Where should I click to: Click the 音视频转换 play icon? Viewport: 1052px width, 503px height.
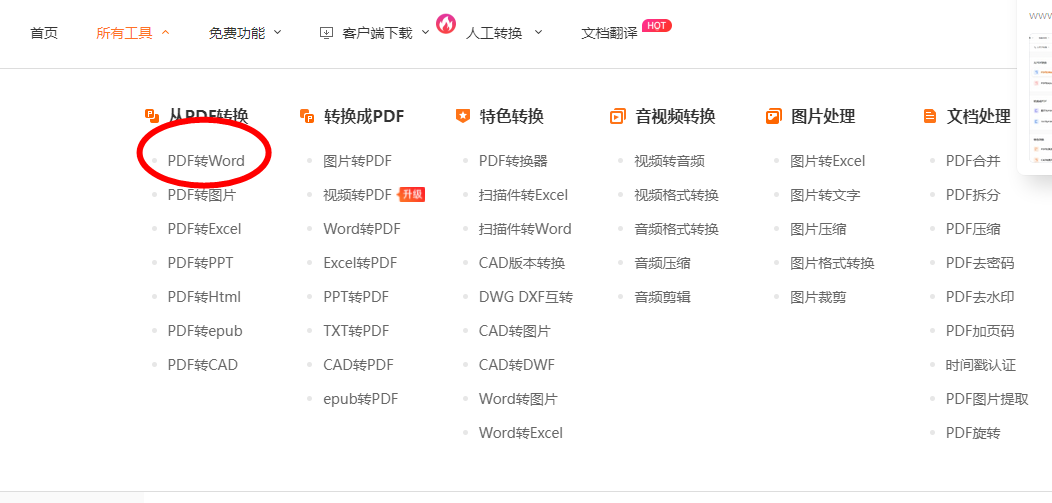[x=618, y=116]
